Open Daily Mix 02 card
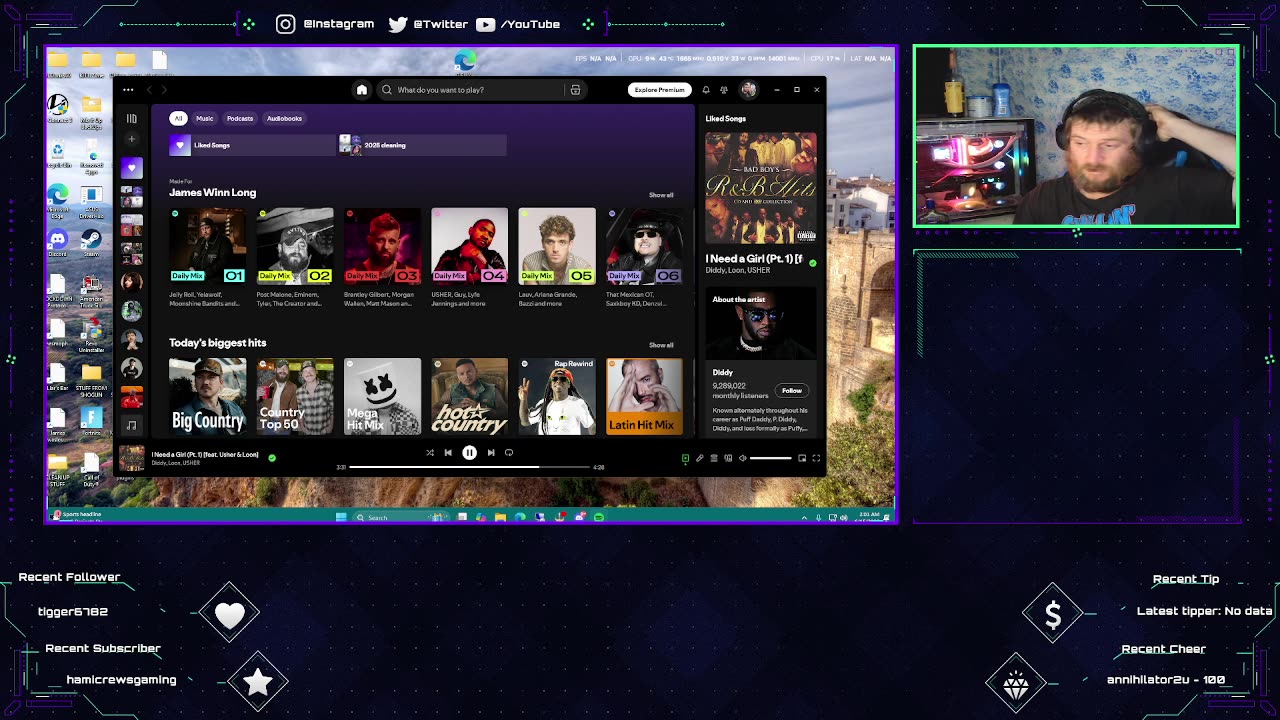Image resolution: width=1280 pixels, height=720 pixels. [x=295, y=258]
